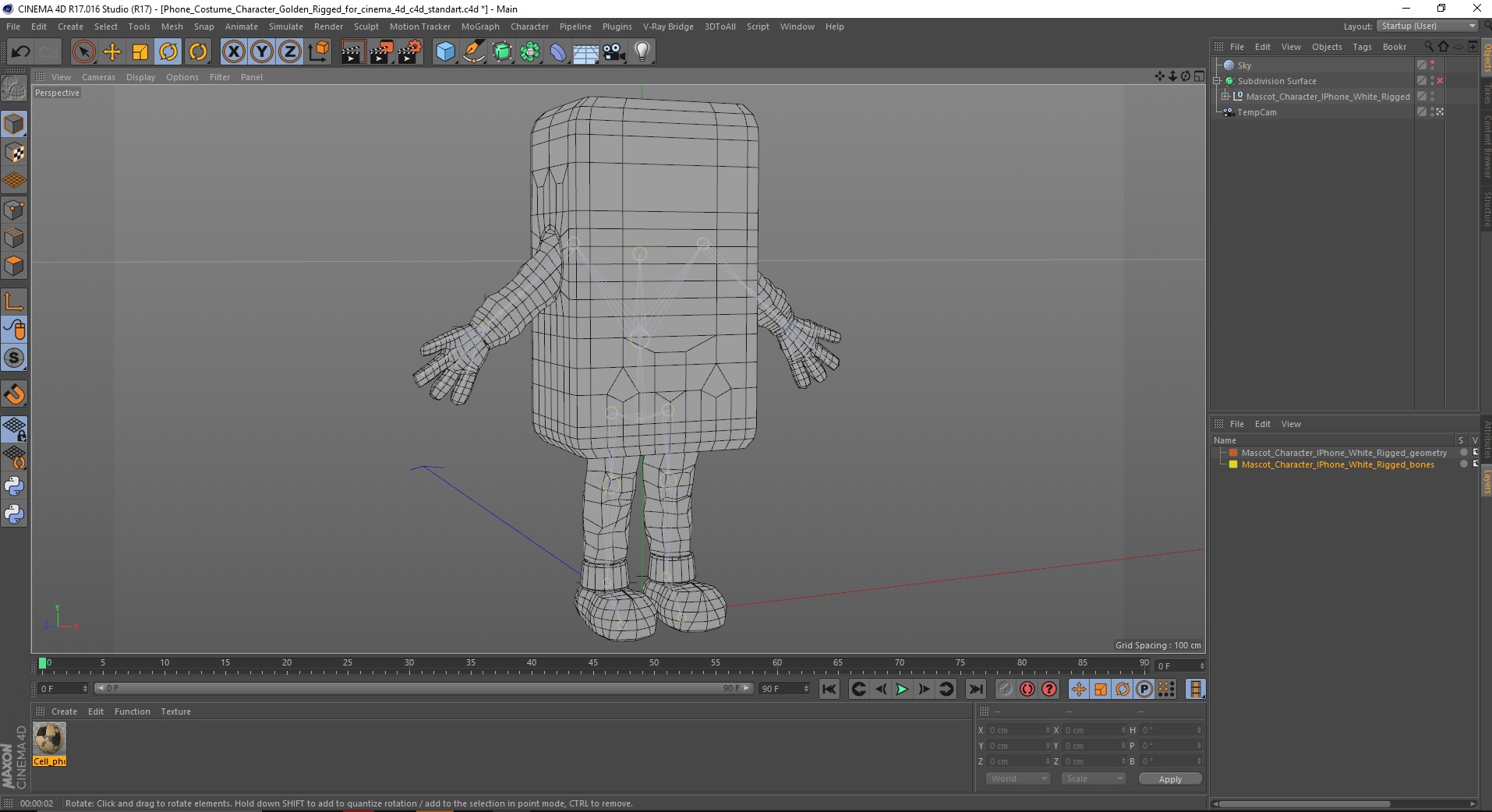Click the magnet tweak icon

[14, 394]
